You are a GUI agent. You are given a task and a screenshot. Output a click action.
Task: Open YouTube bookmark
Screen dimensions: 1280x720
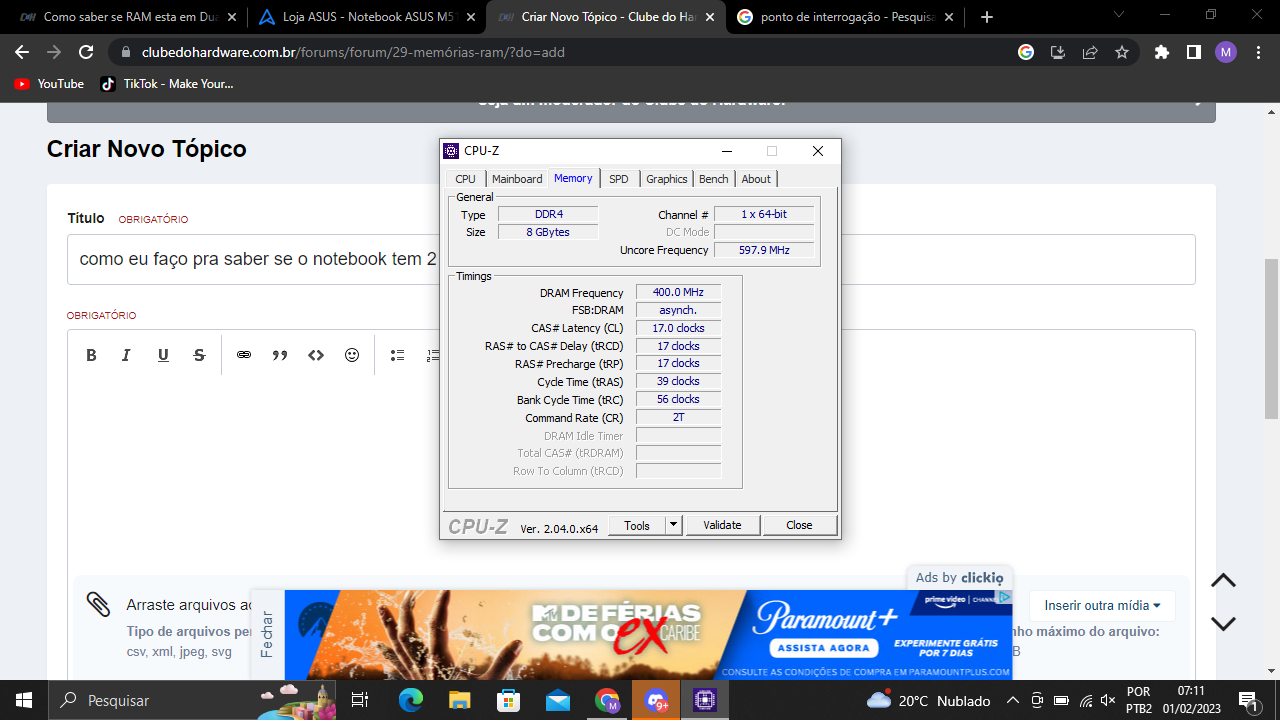(x=49, y=84)
